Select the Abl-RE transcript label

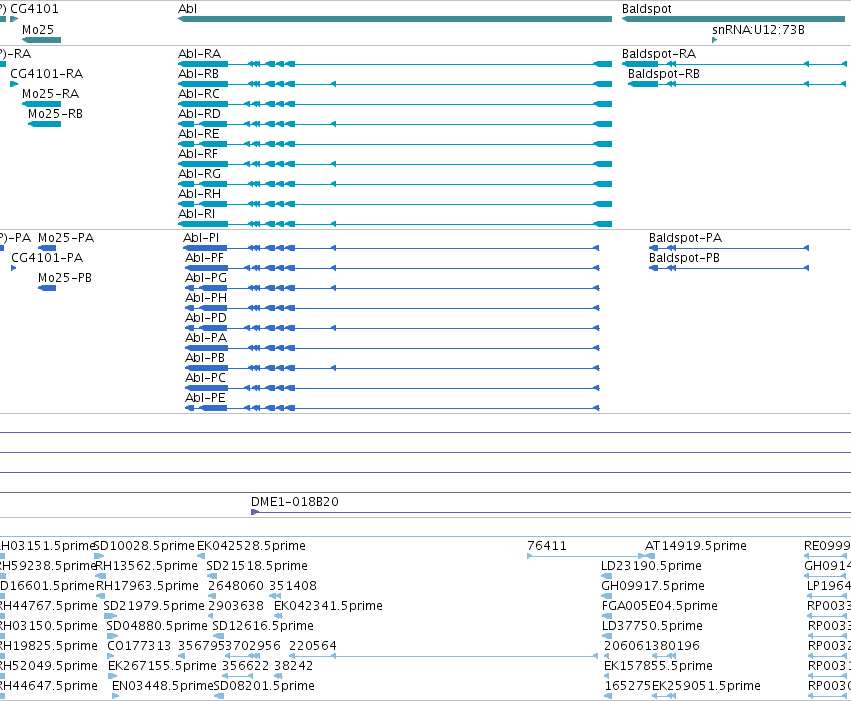click(x=199, y=134)
